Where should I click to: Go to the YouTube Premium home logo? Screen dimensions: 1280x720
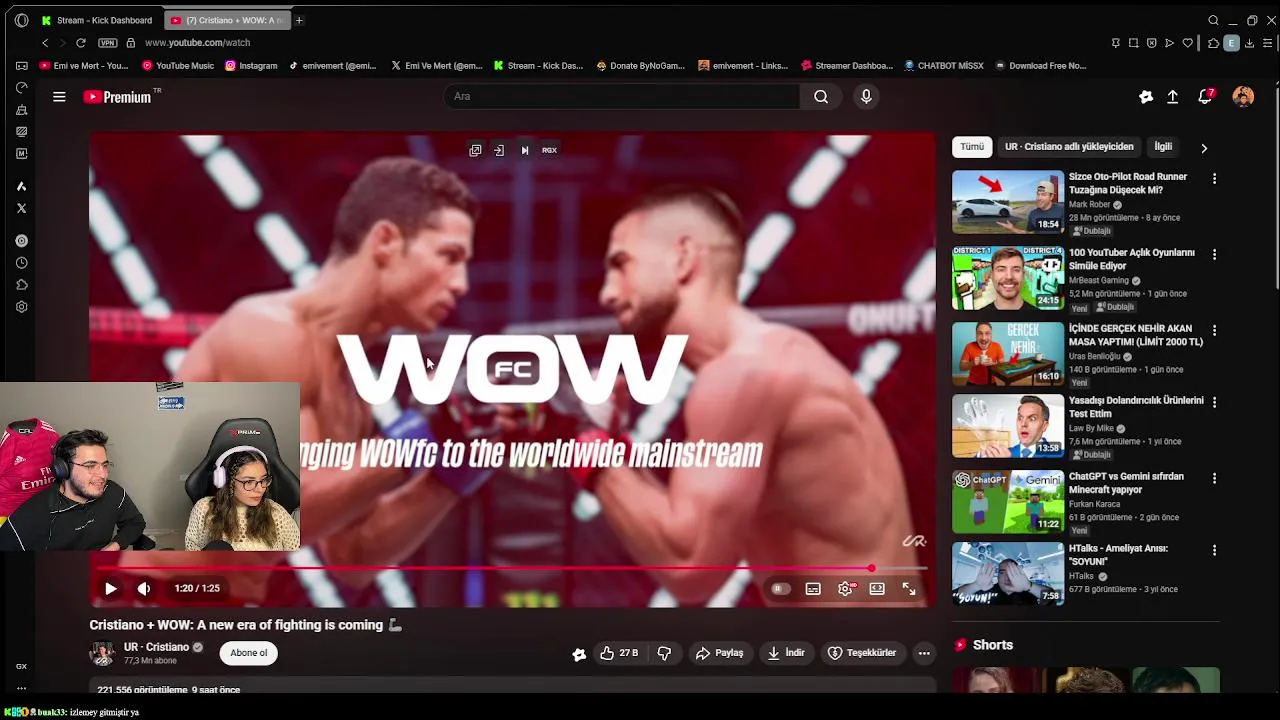(117, 97)
